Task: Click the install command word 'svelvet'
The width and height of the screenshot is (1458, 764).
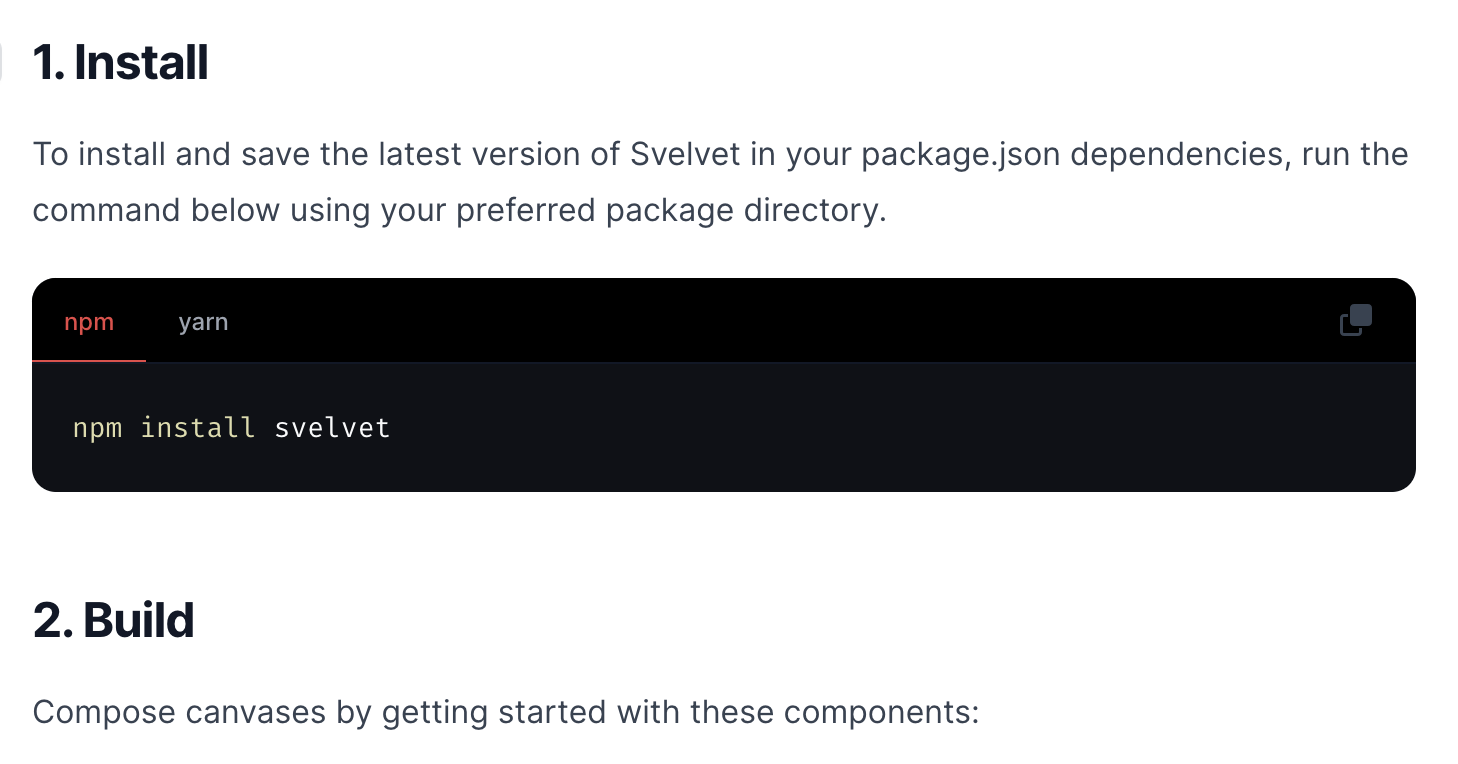Action: tap(331, 427)
